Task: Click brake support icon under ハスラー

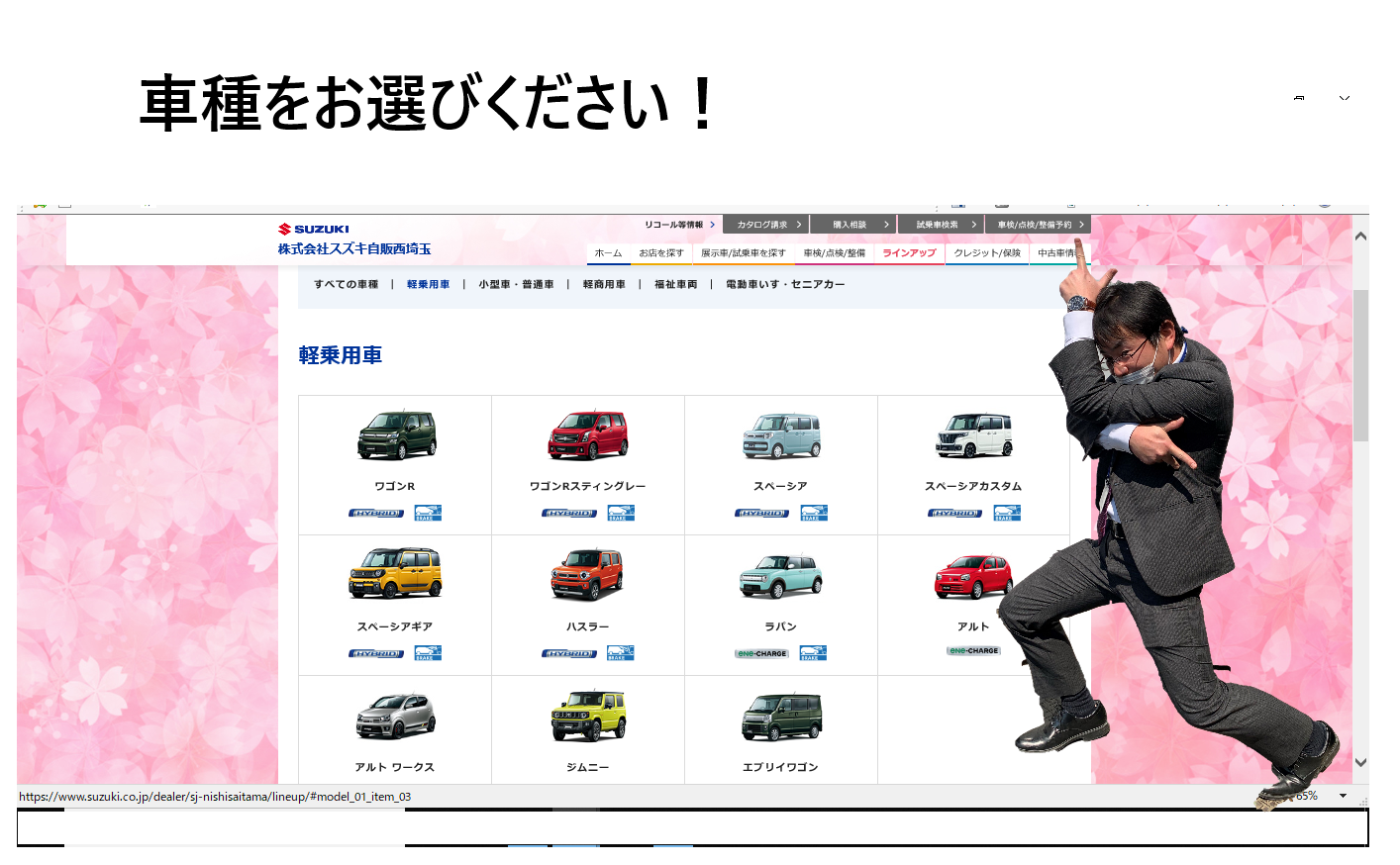Action: [621, 653]
